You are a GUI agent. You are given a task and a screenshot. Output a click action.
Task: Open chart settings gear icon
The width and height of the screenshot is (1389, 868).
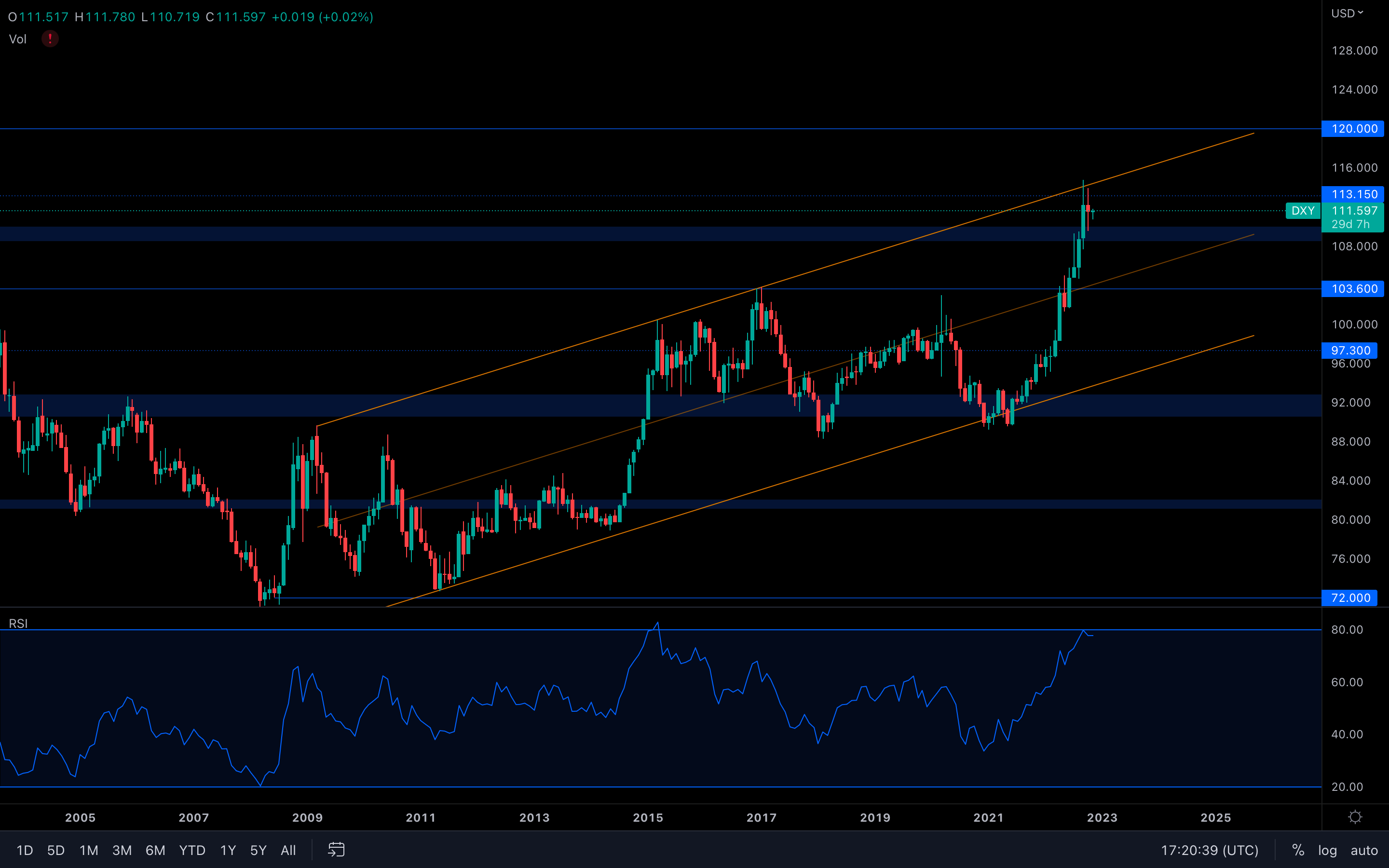point(1355,817)
